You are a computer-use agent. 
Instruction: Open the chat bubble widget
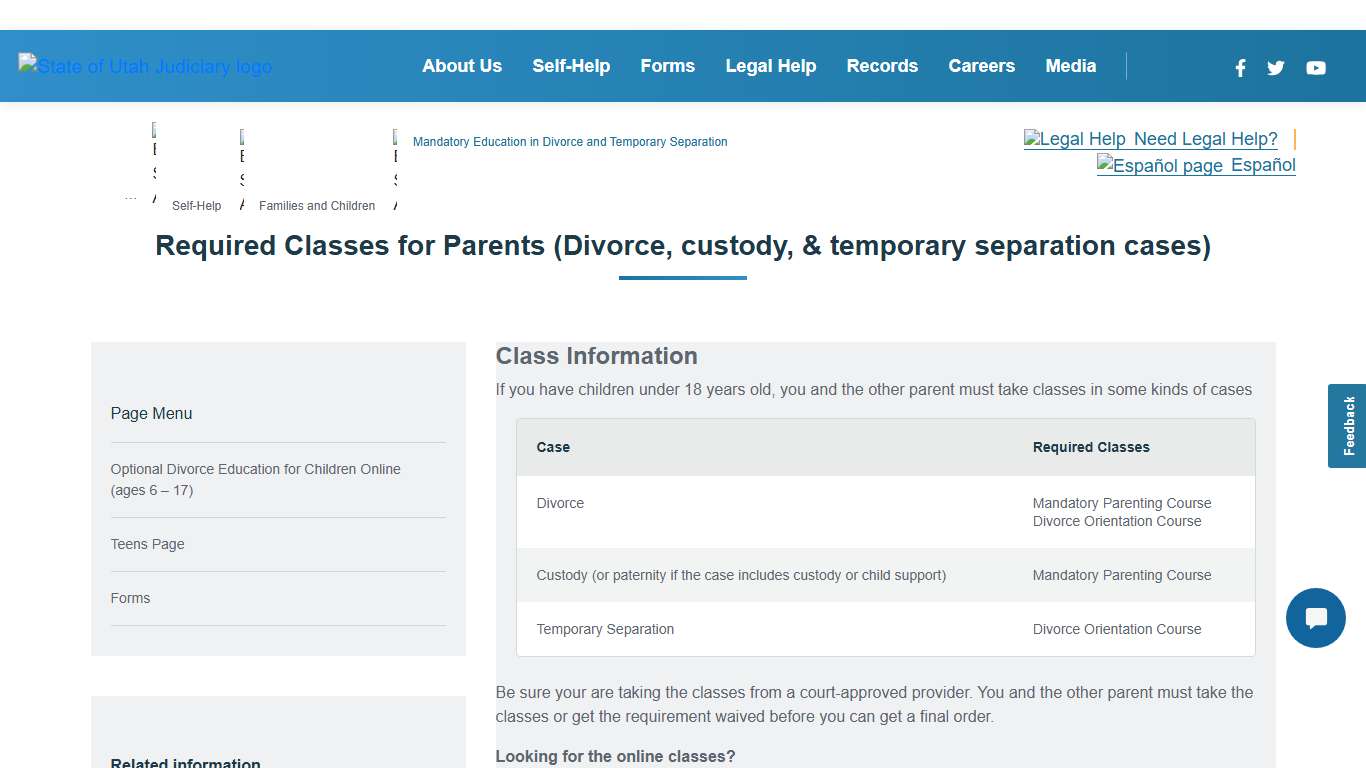(x=1315, y=618)
